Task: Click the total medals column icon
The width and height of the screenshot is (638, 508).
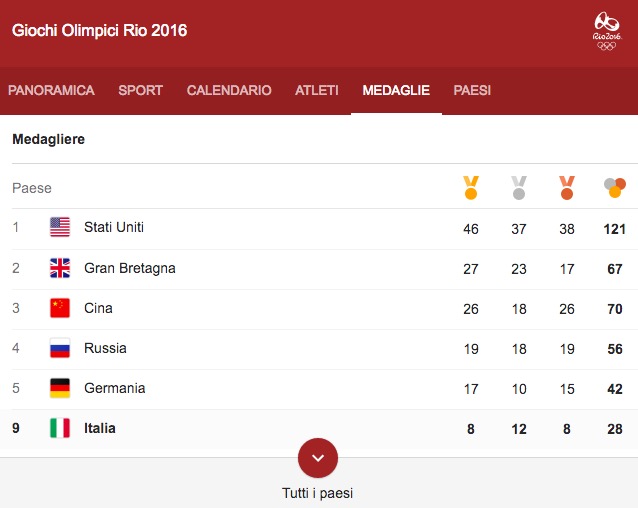Action: coord(615,187)
